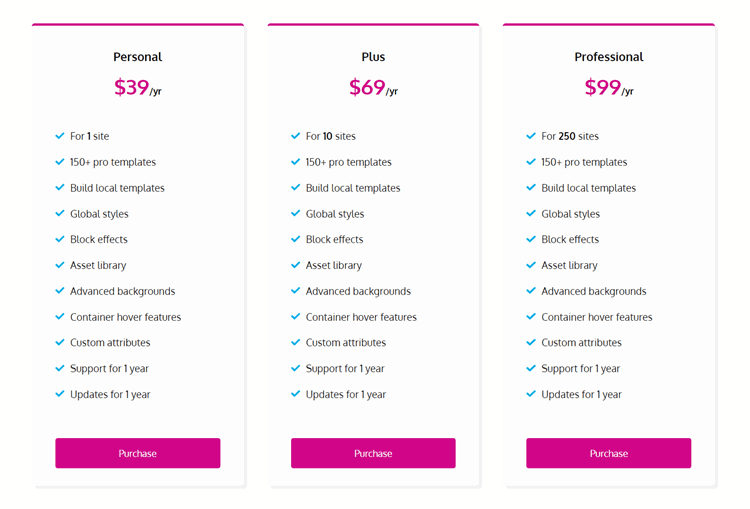Click the Purchase button under Professional plan

pos(608,453)
